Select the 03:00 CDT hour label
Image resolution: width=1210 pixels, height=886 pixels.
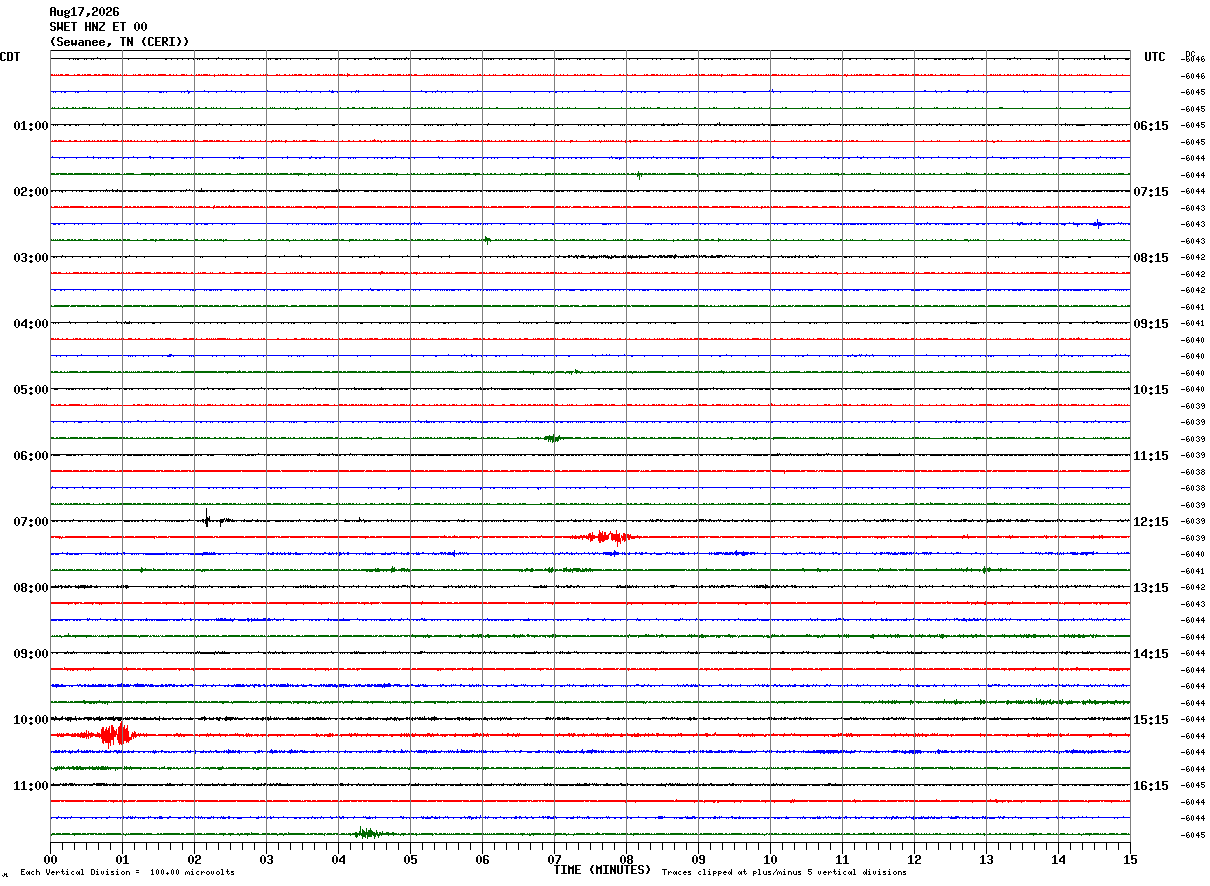pyautogui.click(x=31, y=258)
